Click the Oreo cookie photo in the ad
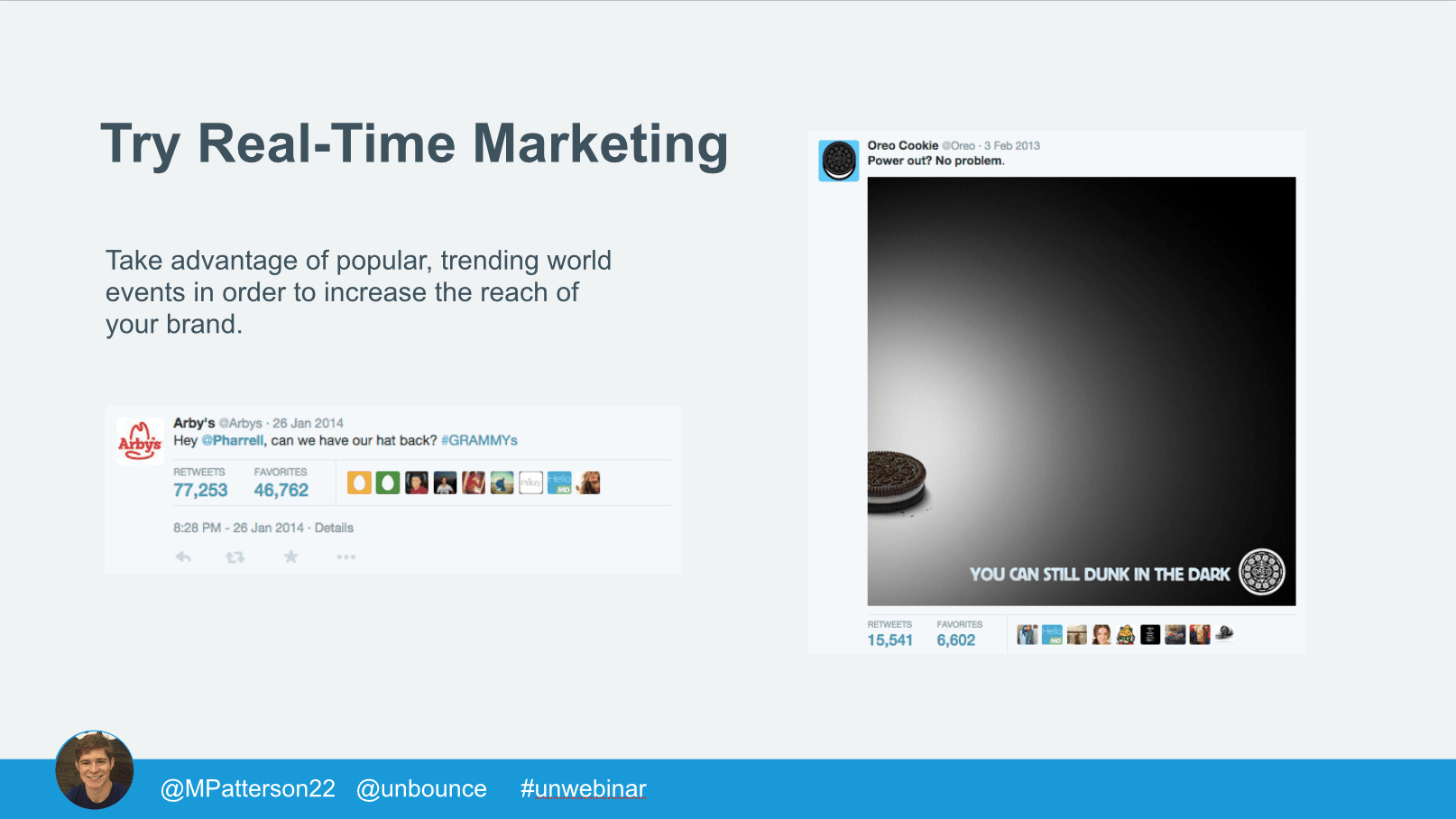 [x=898, y=483]
